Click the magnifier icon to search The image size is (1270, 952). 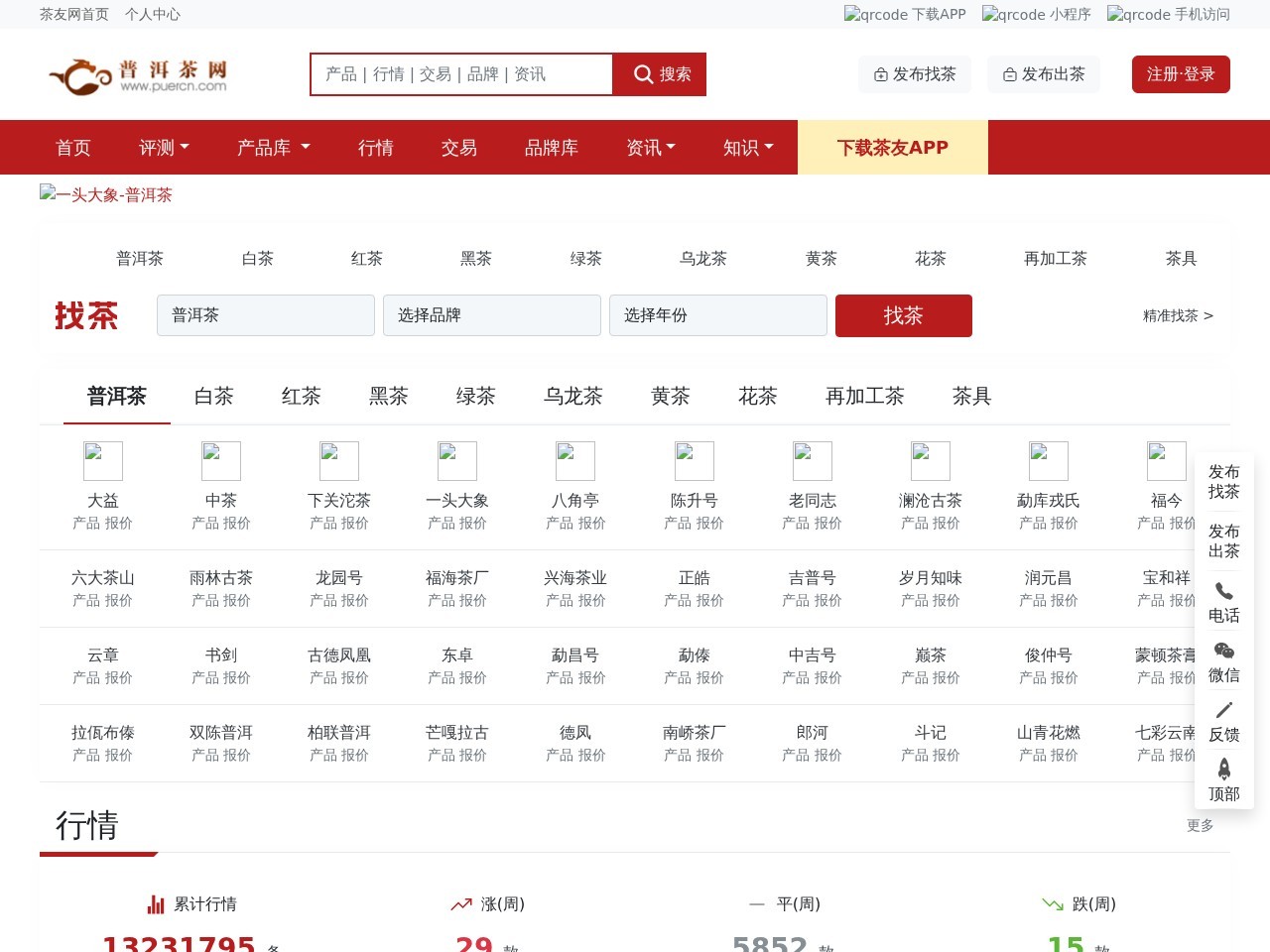tap(644, 74)
